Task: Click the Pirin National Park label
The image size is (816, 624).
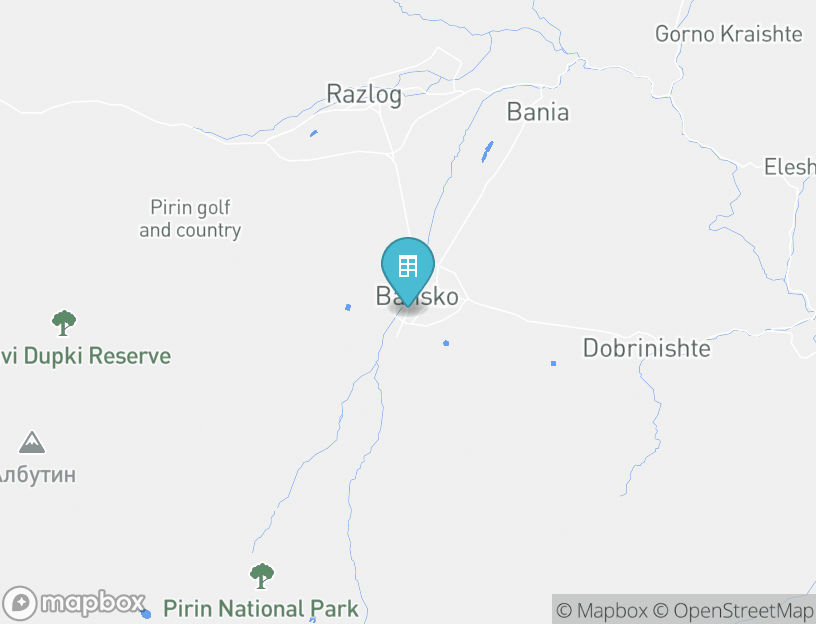Action: pyautogui.click(x=261, y=608)
